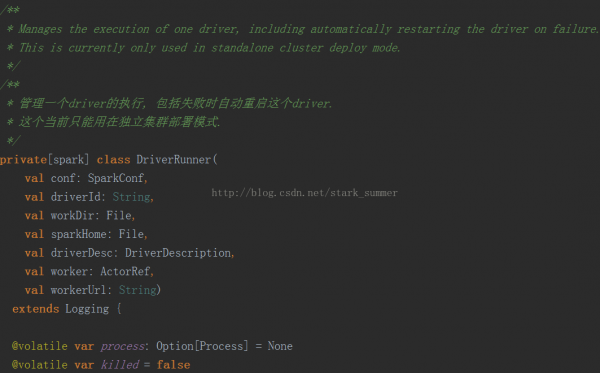Click the first @volatile annotation
The width and height of the screenshot is (600, 373).
tap(40, 346)
